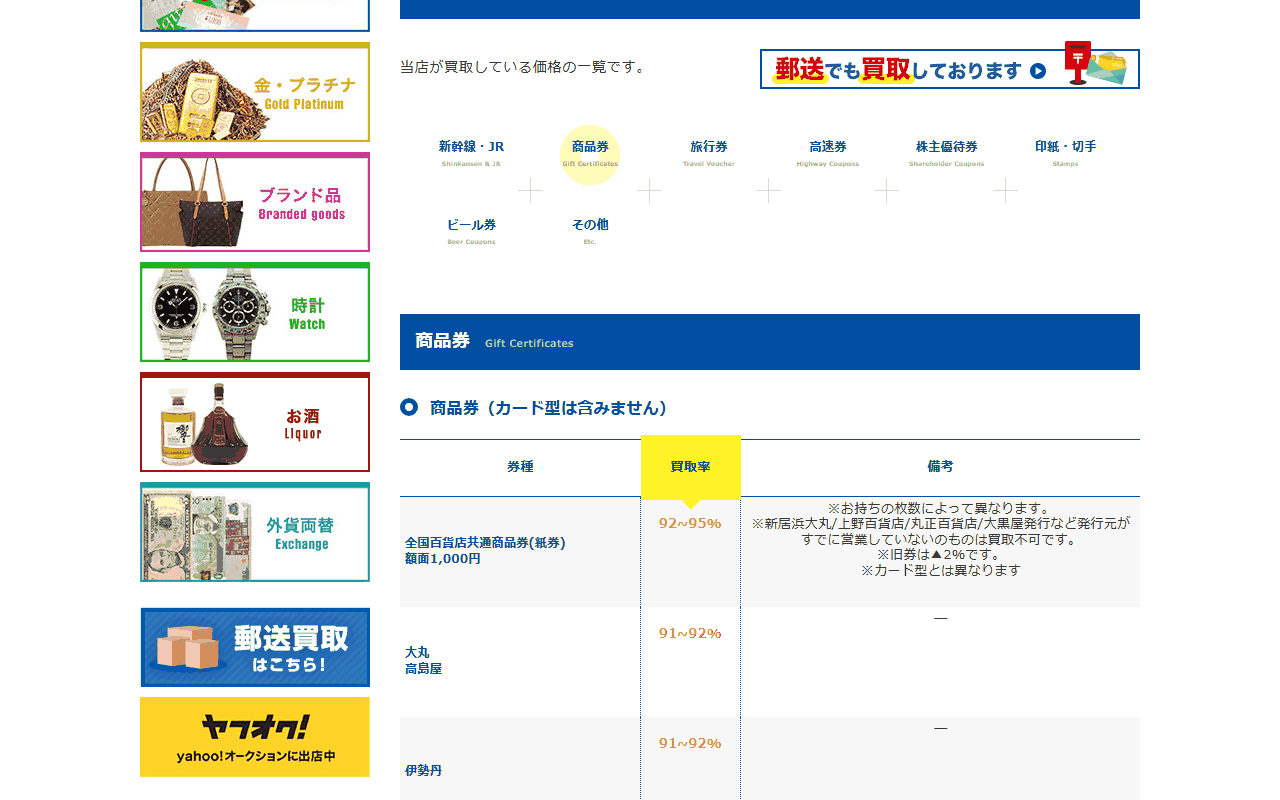Click the blue circle bullet beside 商品券 heading
1280x800 pixels.
408,407
